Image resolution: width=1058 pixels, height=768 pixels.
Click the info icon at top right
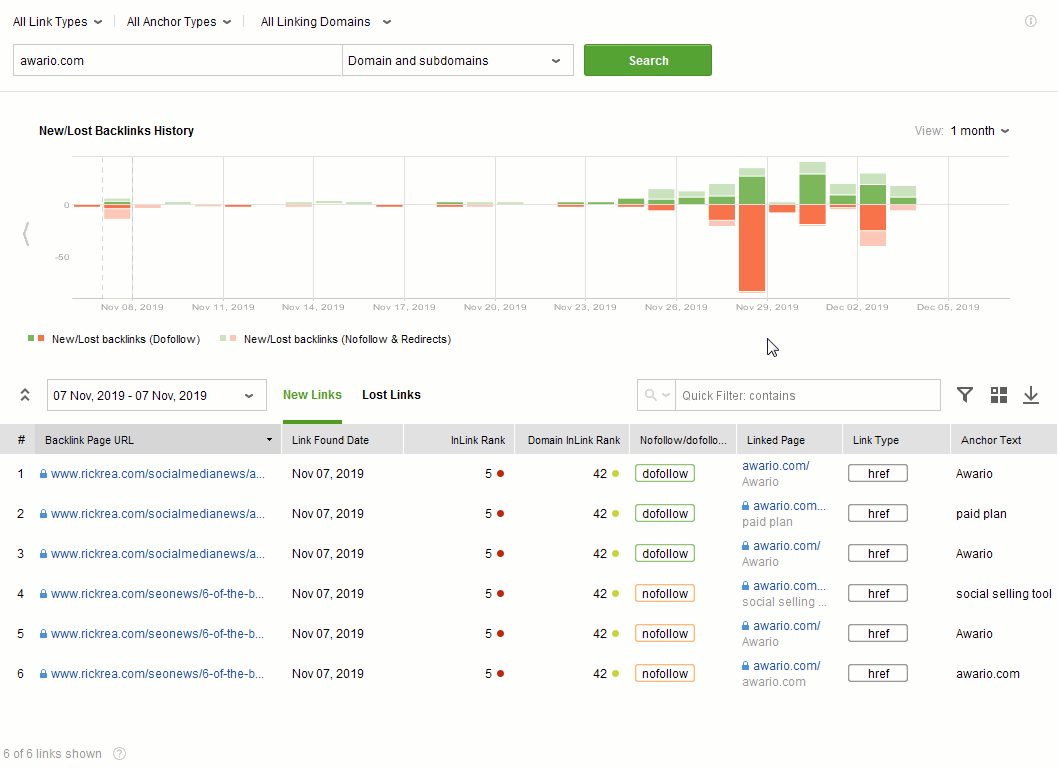pyautogui.click(x=1030, y=22)
